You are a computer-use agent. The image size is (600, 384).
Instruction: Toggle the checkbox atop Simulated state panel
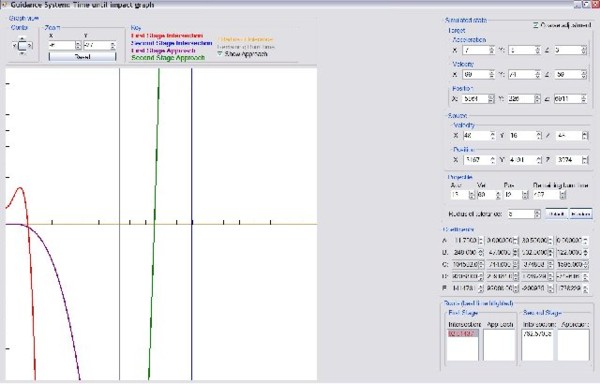pos(536,25)
